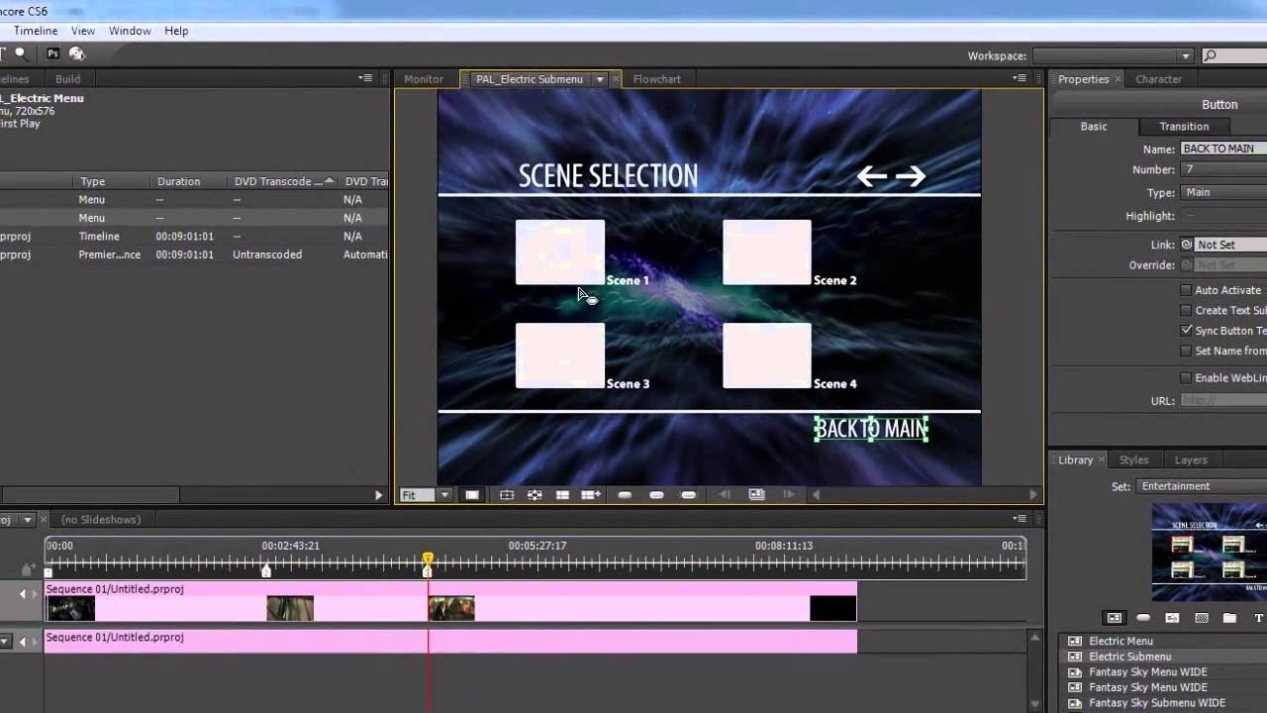Open the Window menu
This screenshot has width=1267, height=713.
click(130, 31)
